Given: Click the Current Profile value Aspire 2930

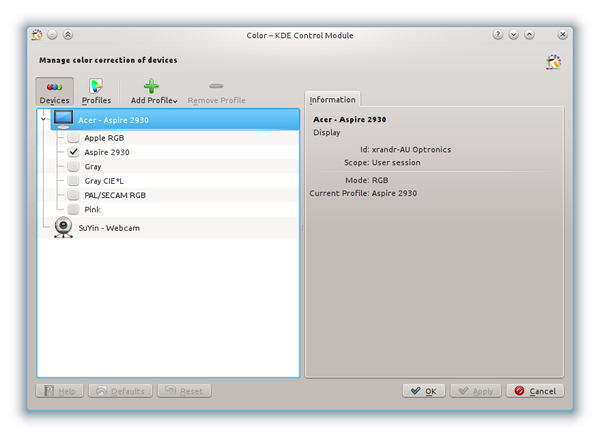Looking at the screenshot, I should click(x=394, y=193).
